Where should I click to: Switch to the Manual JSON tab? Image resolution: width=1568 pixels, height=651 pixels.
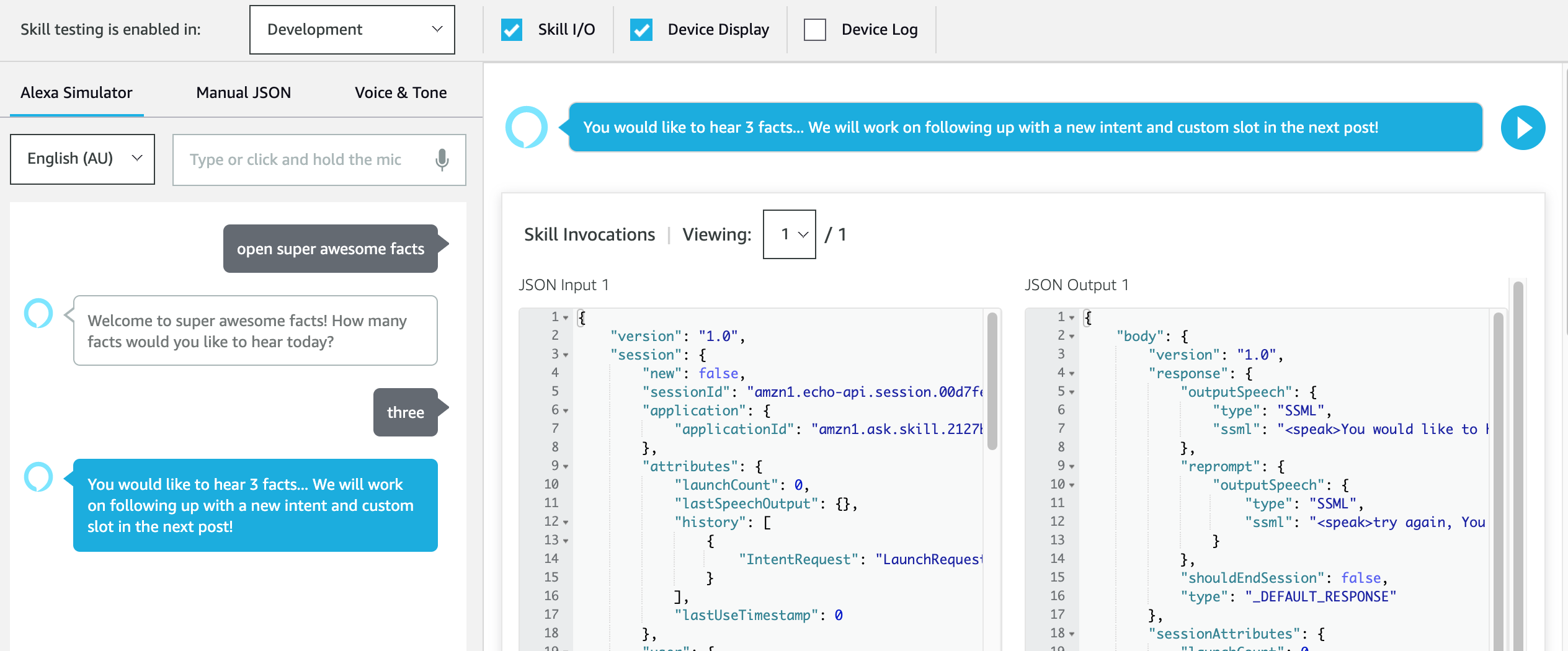(x=243, y=93)
